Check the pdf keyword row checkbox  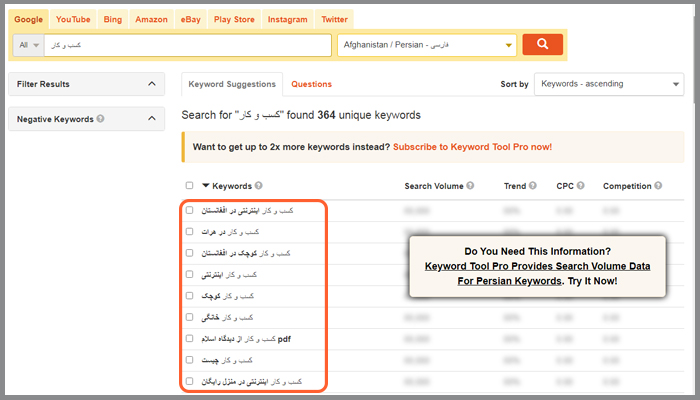click(189, 338)
